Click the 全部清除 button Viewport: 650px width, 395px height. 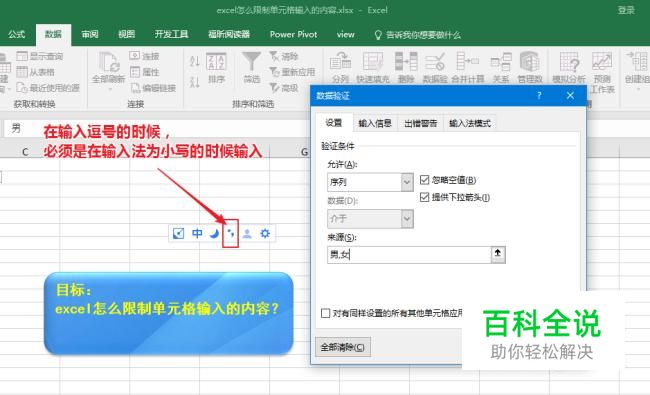point(343,347)
